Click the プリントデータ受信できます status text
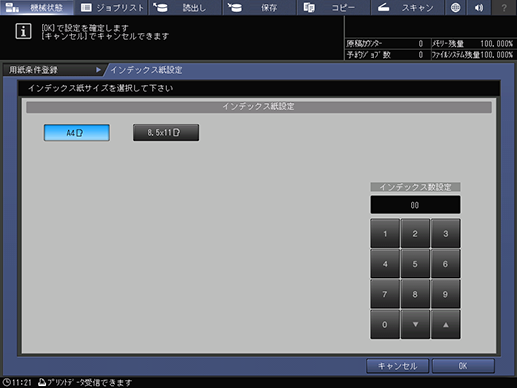The width and height of the screenshot is (517, 388). point(89,383)
